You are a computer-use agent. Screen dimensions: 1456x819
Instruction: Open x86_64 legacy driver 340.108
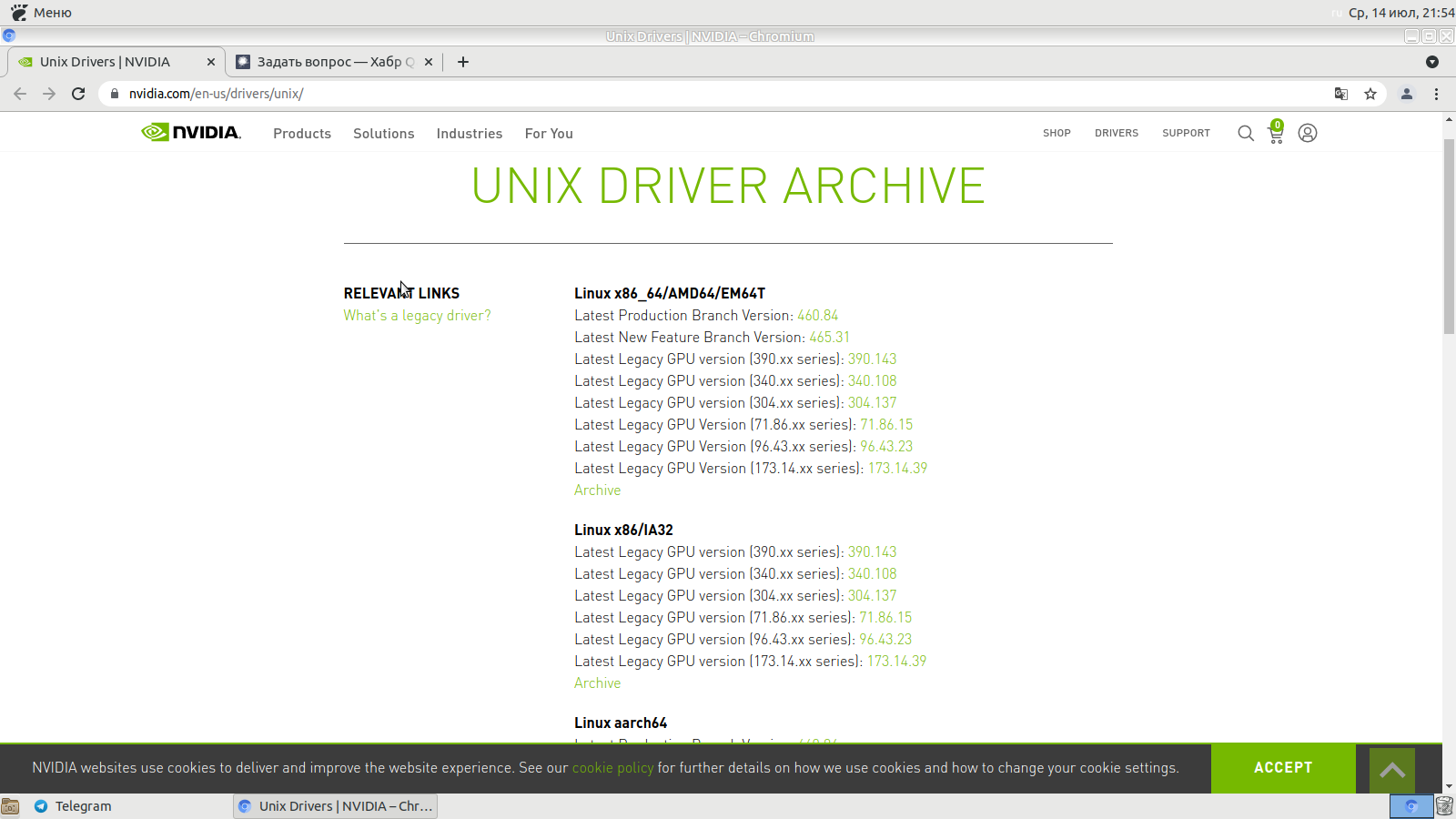coord(872,381)
